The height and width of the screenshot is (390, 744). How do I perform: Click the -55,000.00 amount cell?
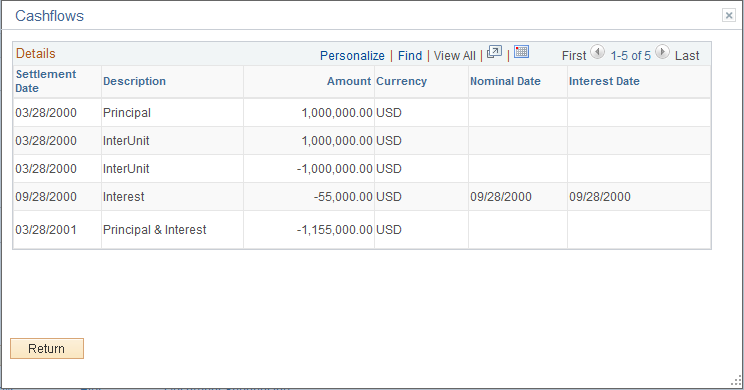point(343,197)
